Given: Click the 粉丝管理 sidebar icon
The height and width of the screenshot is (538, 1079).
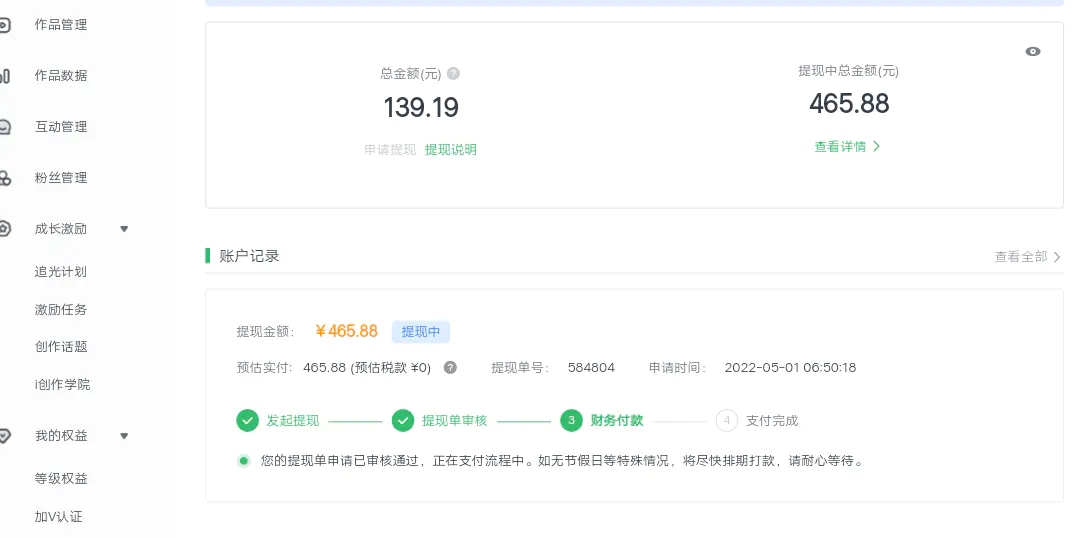Looking at the screenshot, I should 5,178.
